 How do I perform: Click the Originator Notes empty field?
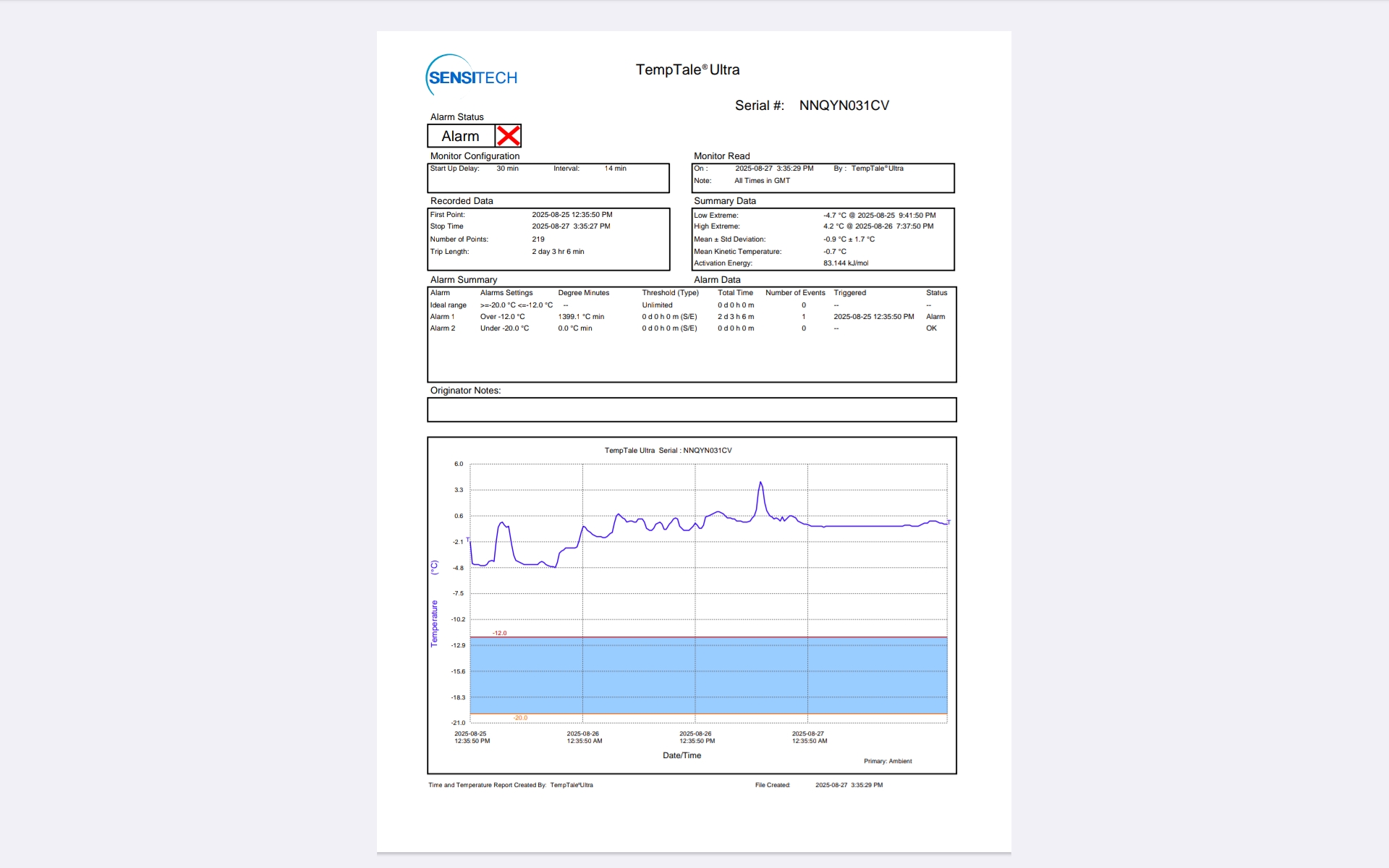[691, 410]
